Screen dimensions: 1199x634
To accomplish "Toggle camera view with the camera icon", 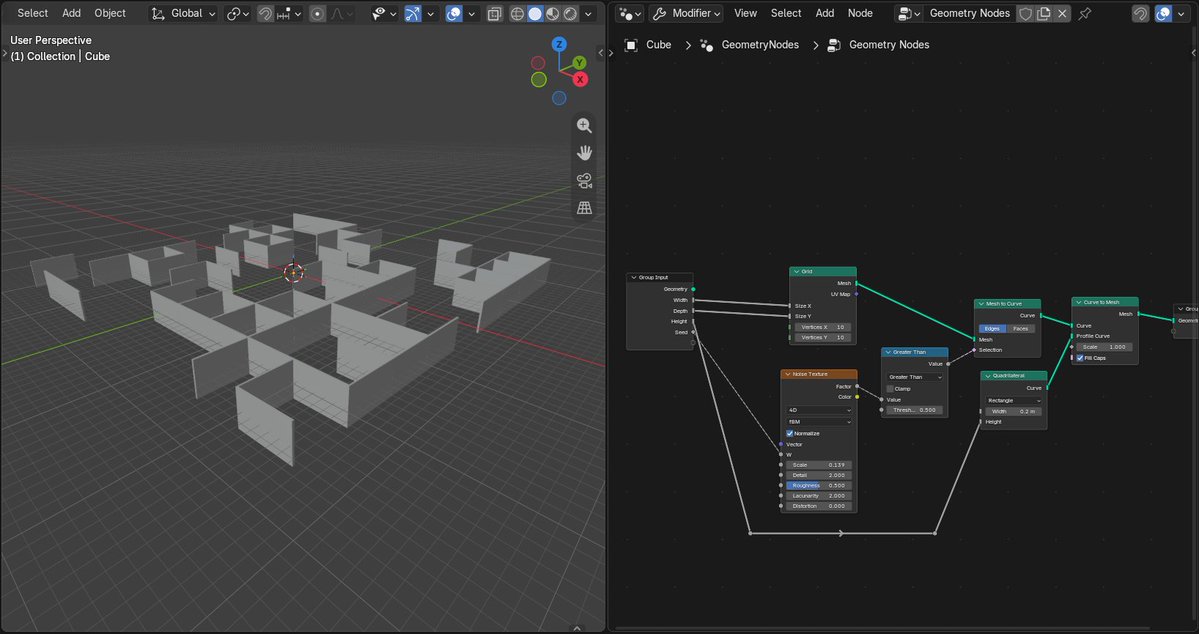I will [x=584, y=180].
